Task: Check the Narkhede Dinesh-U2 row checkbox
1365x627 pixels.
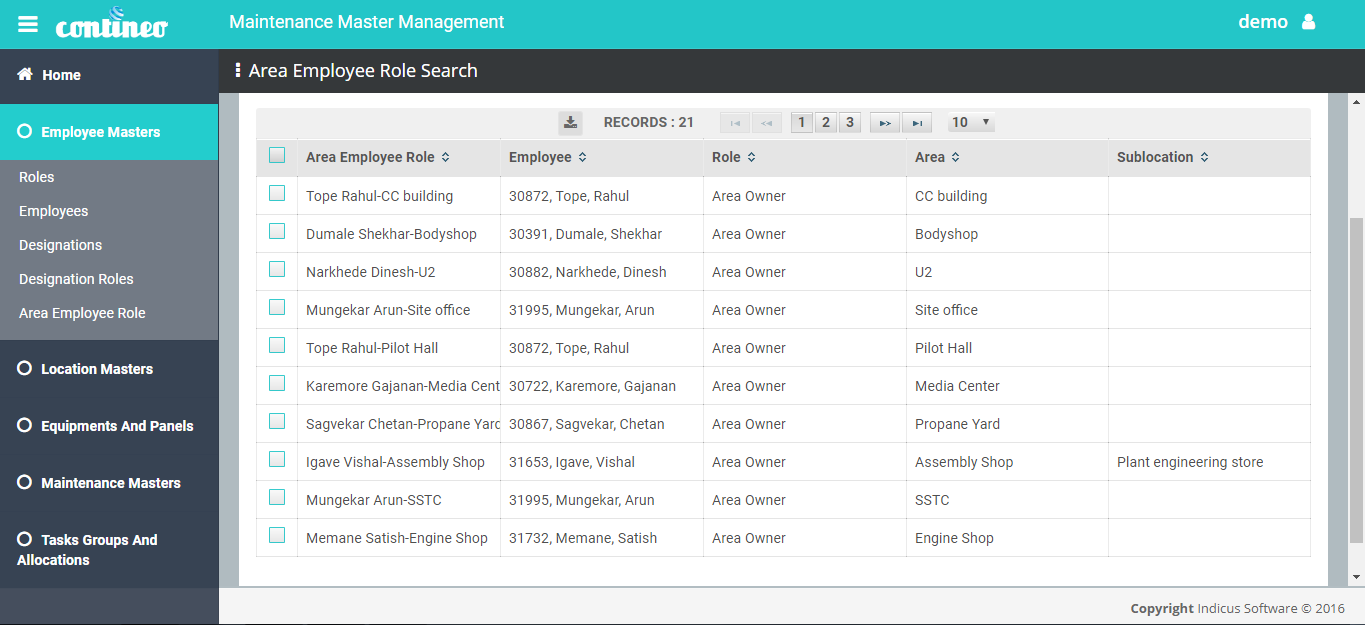Action: tap(277, 269)
